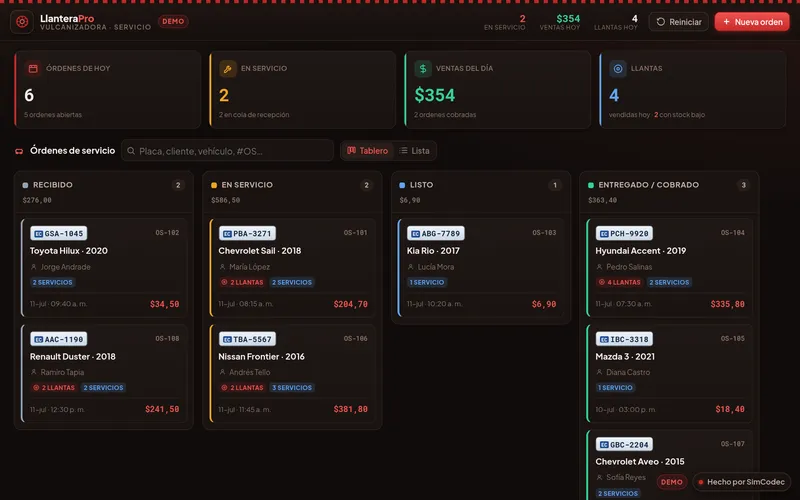Click the Ventas del día summary card
The image size is (800, 500).
497,89
